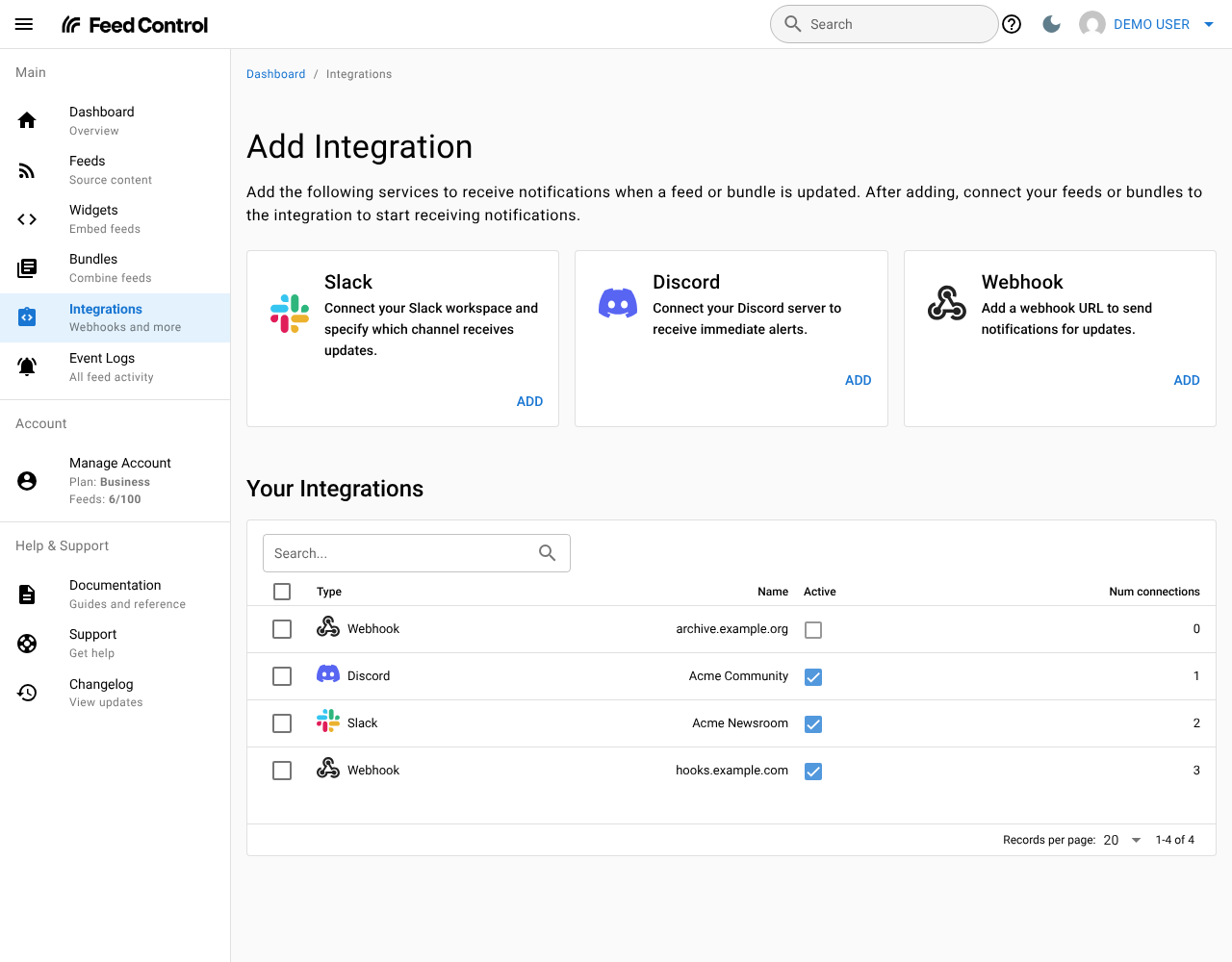Screen dimensions: 1232x962
Task: Open Event Logs in the sidebar
Action: [x=115, y=367]
